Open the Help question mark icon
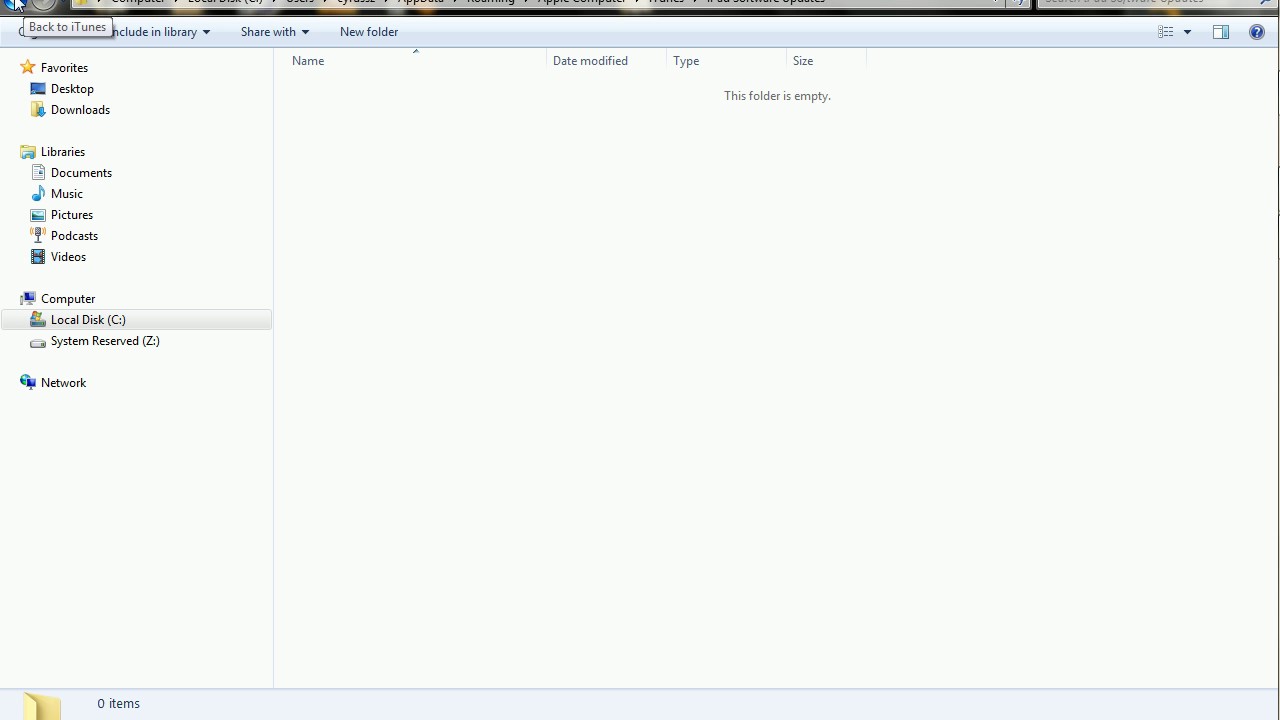The image size is (1280, 720). 1257,32
